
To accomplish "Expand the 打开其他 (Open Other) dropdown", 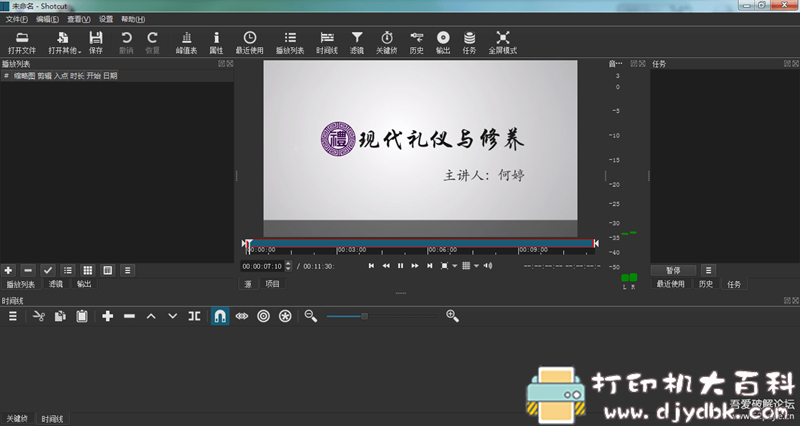I will click(x=65, y=42).
